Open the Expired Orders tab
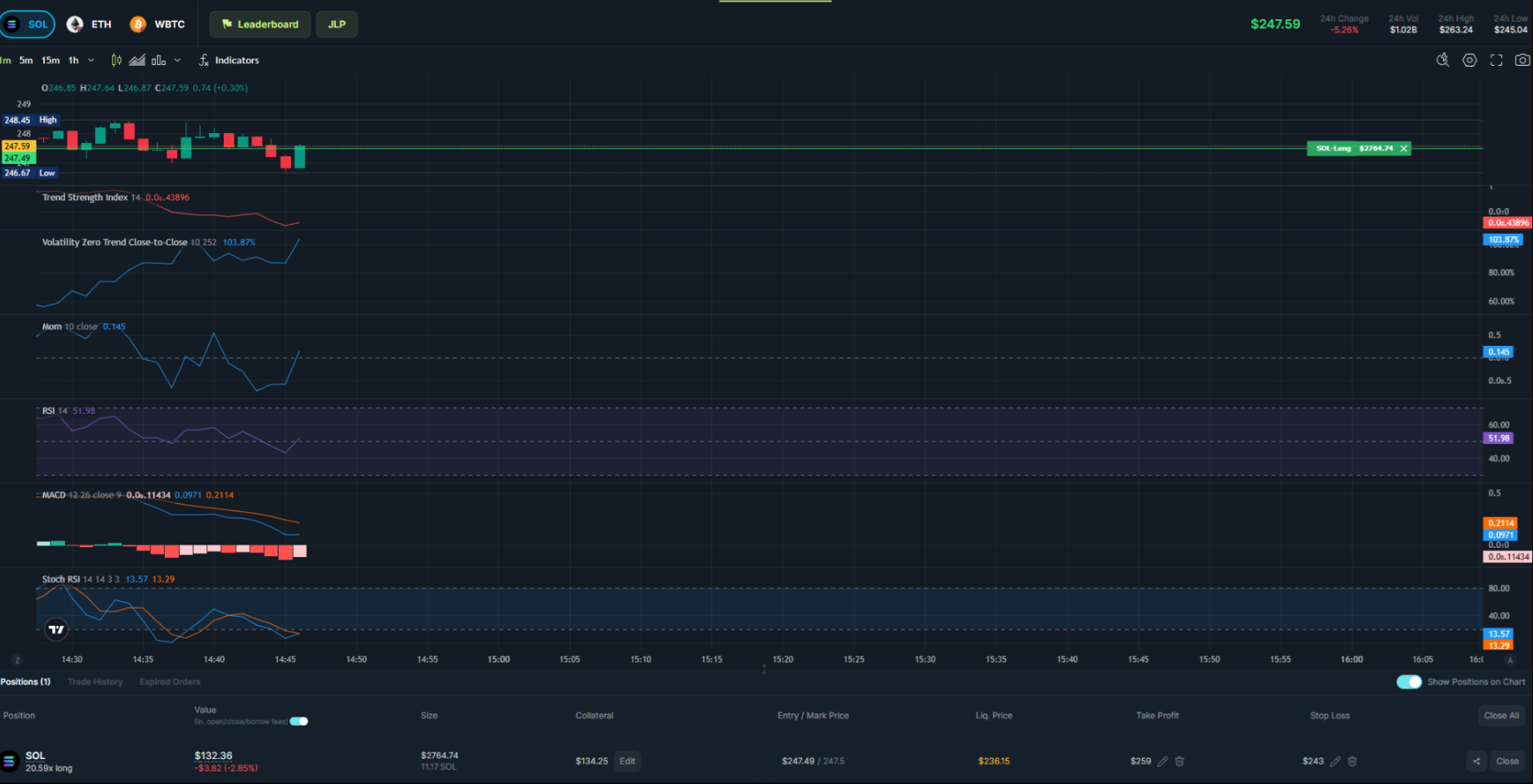Image resolution: width=1533 pixels, height=784 pixels. coord(170,681)
